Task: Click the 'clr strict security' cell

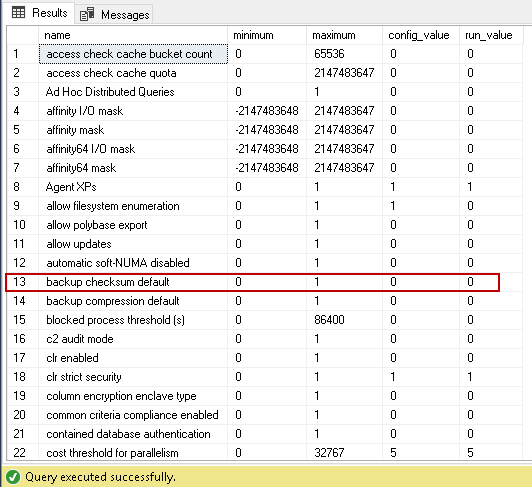Action: pyautogui.click(x=133, y=377)
